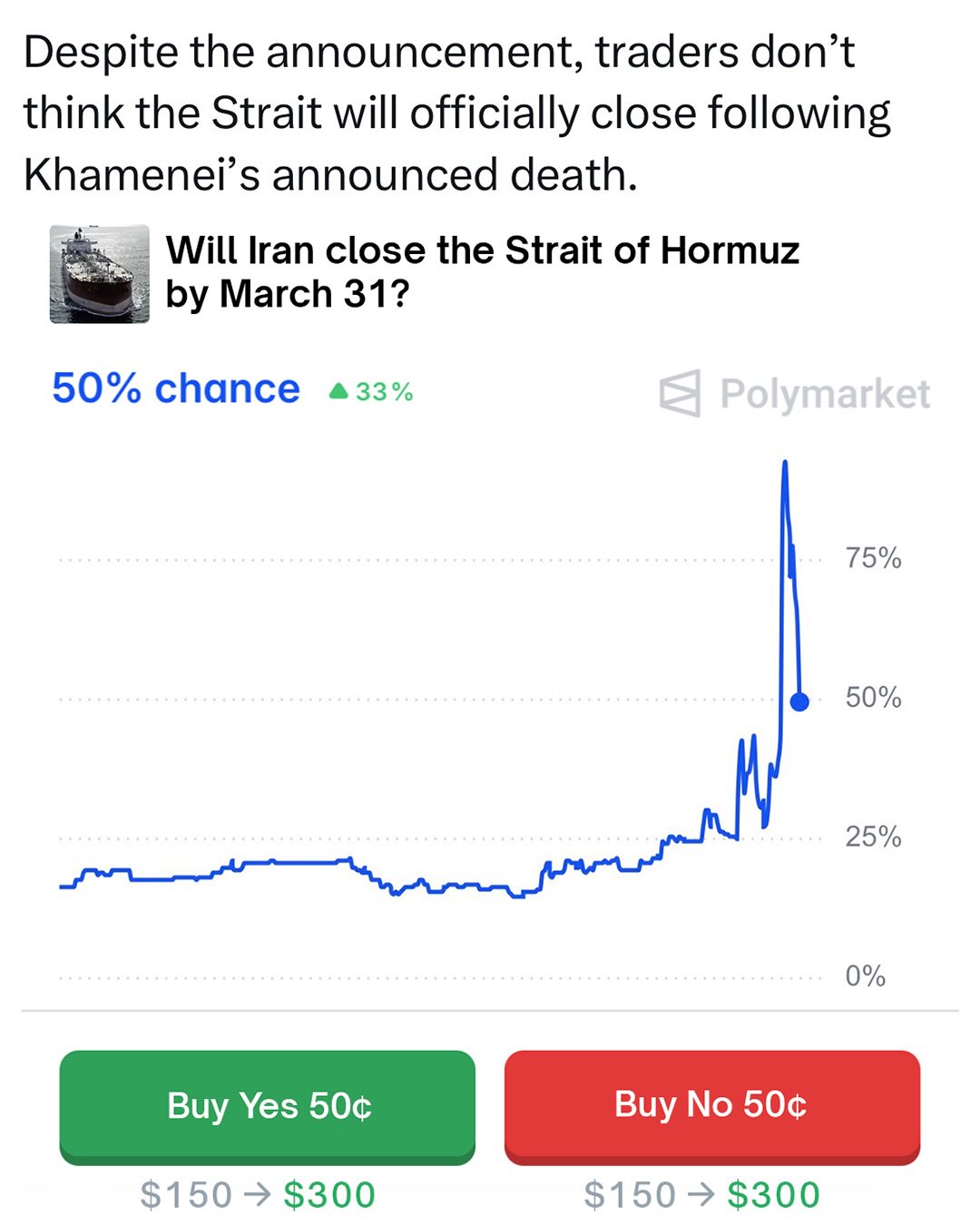Click the 50% chance label
980x1225 pixels.
[175, 388]
